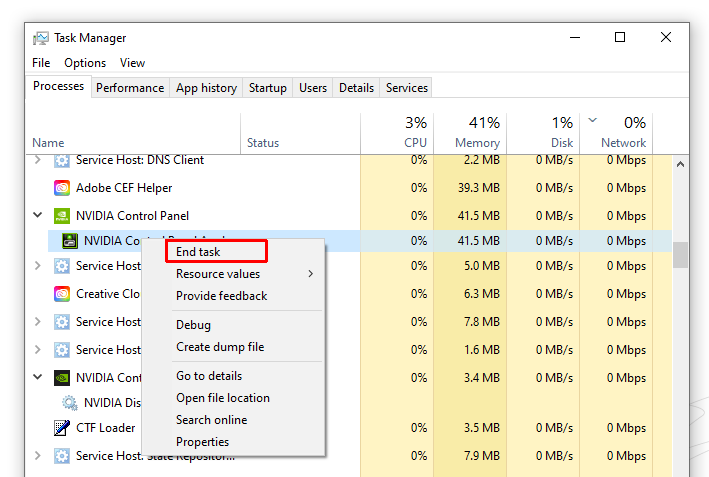
Task: Sort by the Status column header
Action: [x=301, y=133]
